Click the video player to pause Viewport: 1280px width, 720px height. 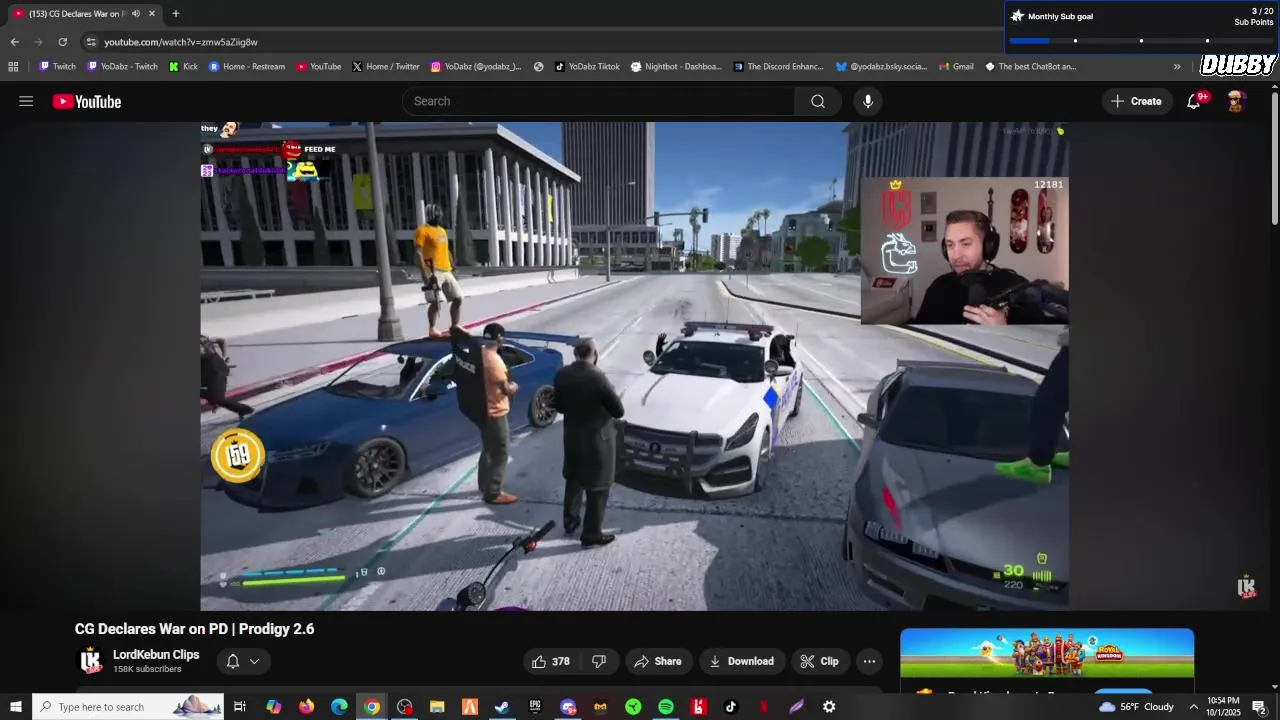(x=634, y=366)
